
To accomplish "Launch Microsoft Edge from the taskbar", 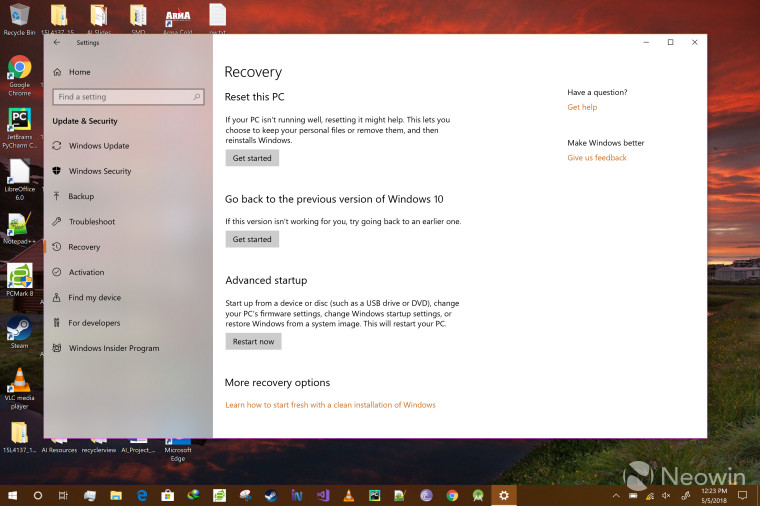I will point(142,495).
